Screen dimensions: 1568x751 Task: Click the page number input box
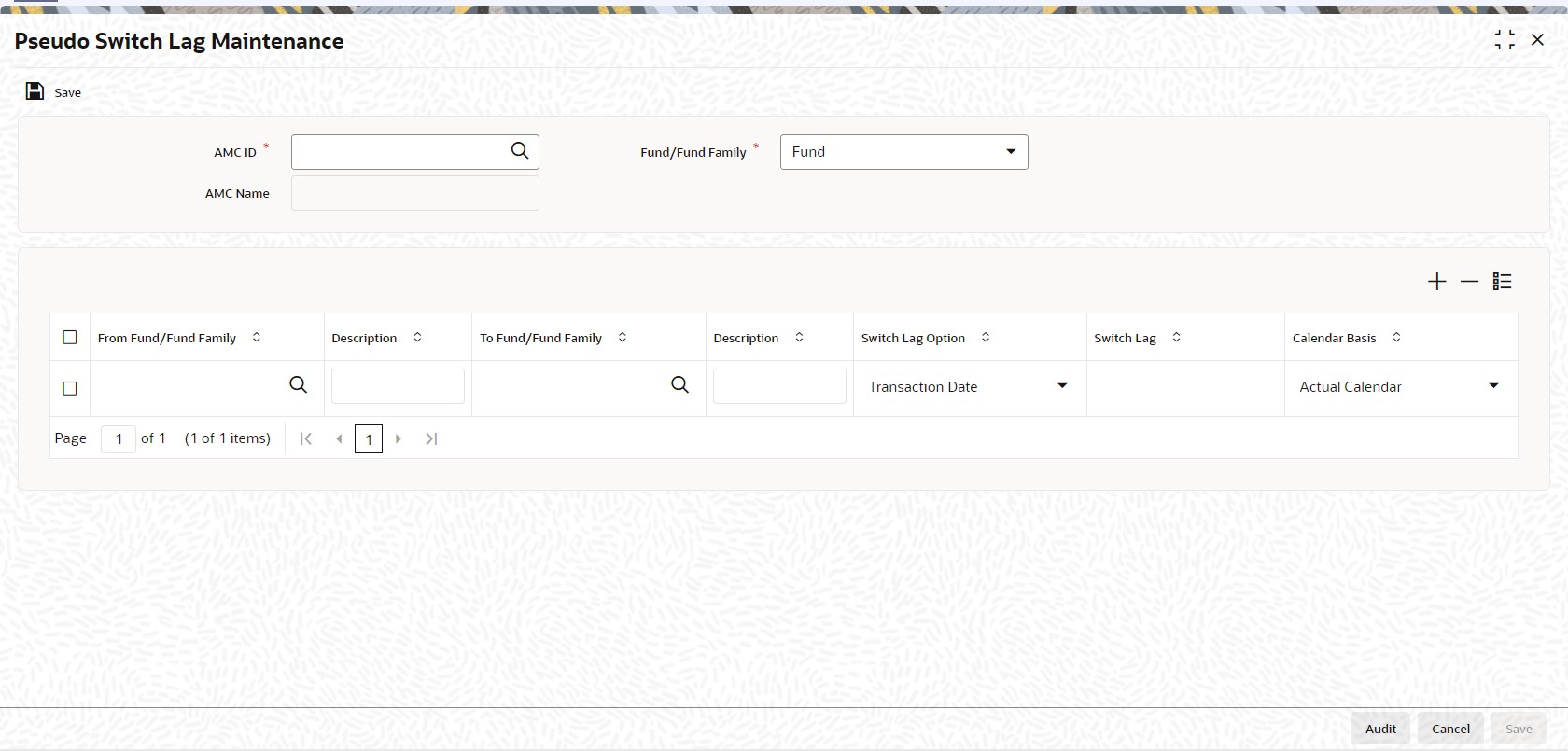(119, 438)
